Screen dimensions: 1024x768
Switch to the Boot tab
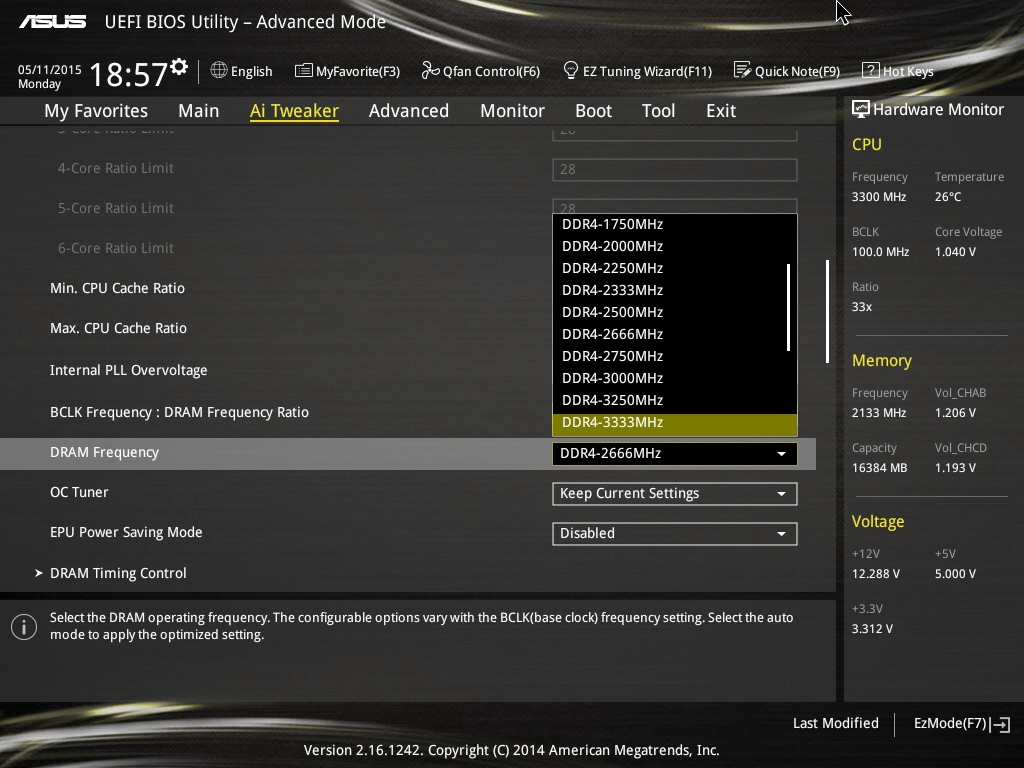click(594, 111)
